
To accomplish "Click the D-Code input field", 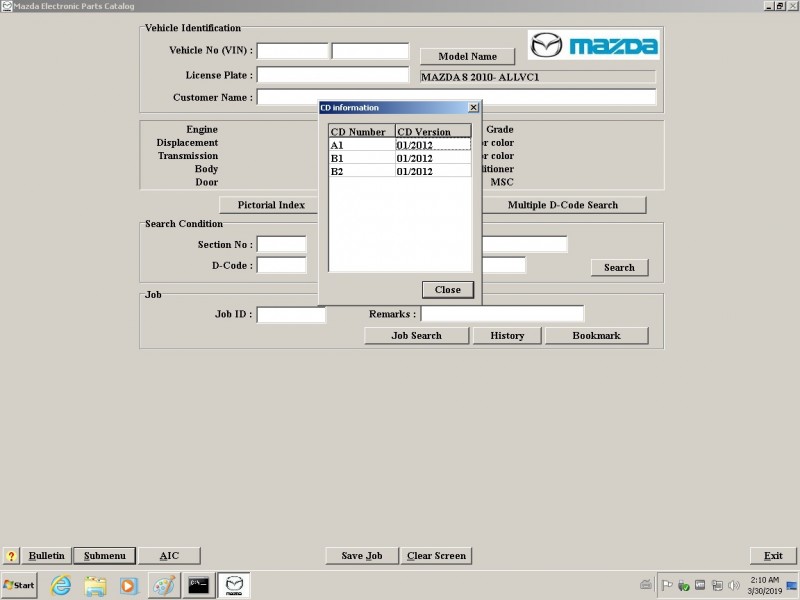I will click(281, 265).
